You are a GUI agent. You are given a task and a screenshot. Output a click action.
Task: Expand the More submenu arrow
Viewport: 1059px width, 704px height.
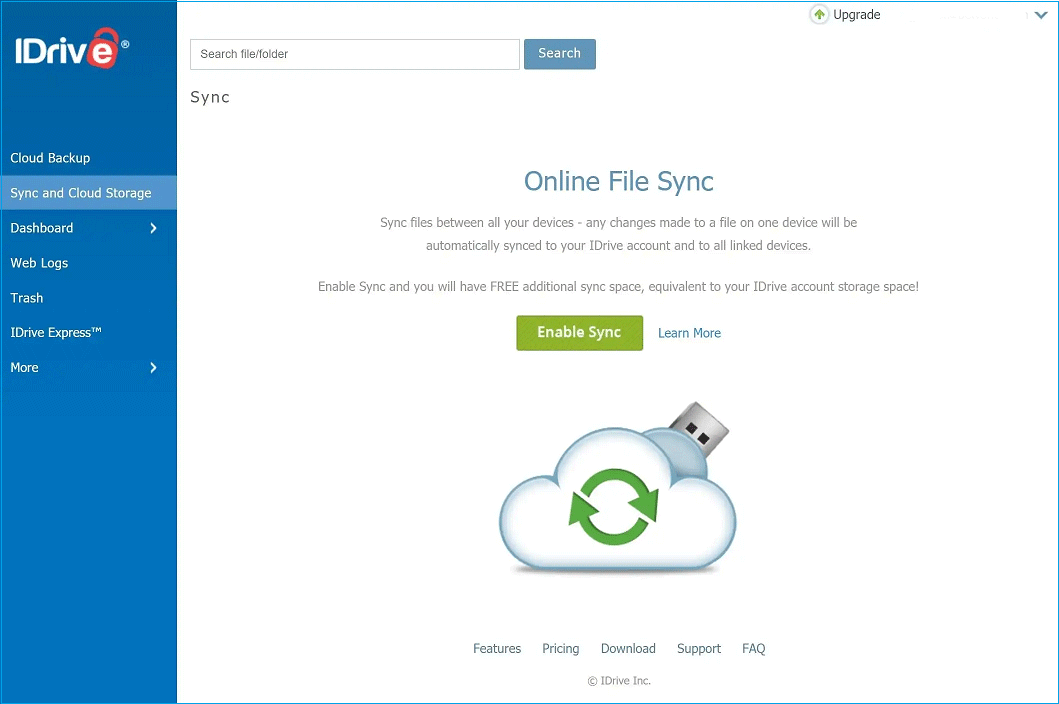(153, 368)
